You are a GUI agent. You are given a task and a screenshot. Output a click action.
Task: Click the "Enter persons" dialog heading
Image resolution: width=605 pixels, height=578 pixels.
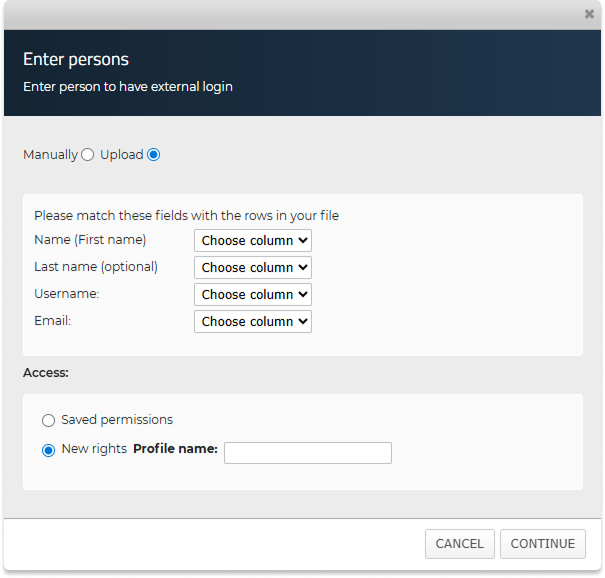(x=76, y=60)
